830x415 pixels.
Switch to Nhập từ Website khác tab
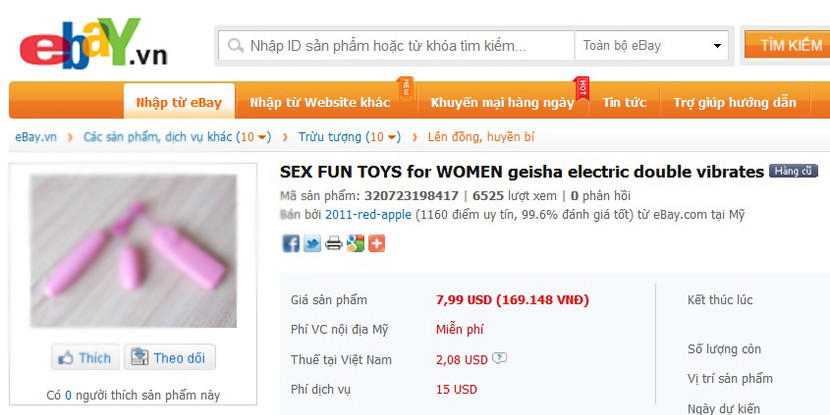pyautogui.click(x=320, y=102)
